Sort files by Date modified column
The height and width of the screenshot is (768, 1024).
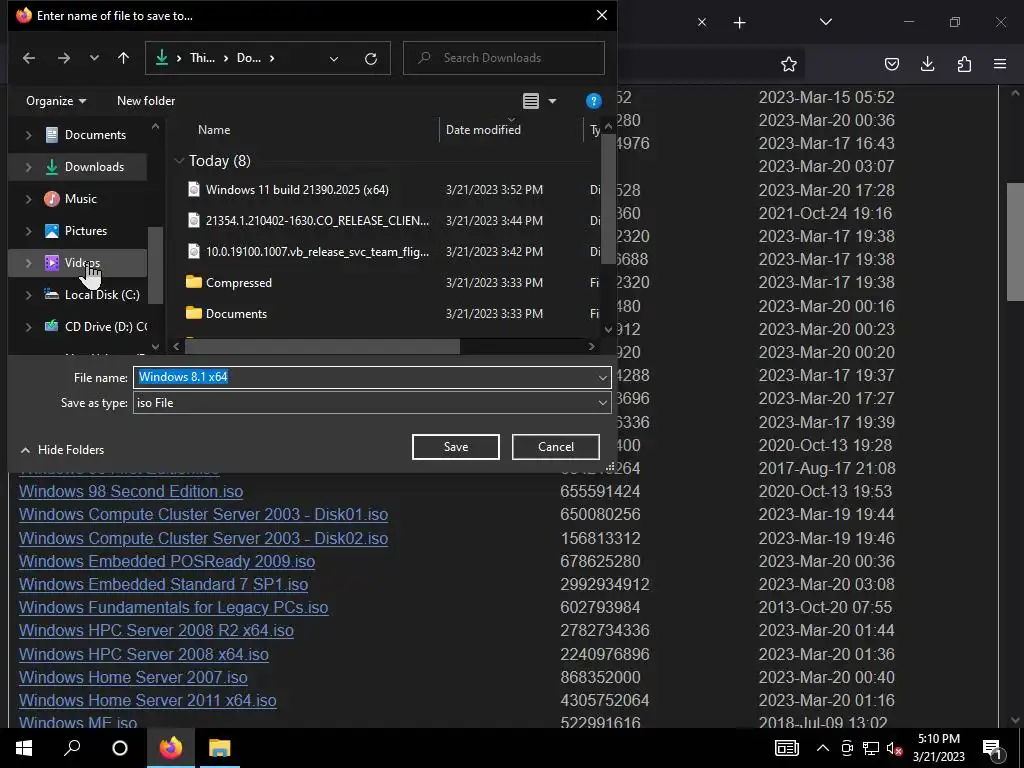pos(483,130)
